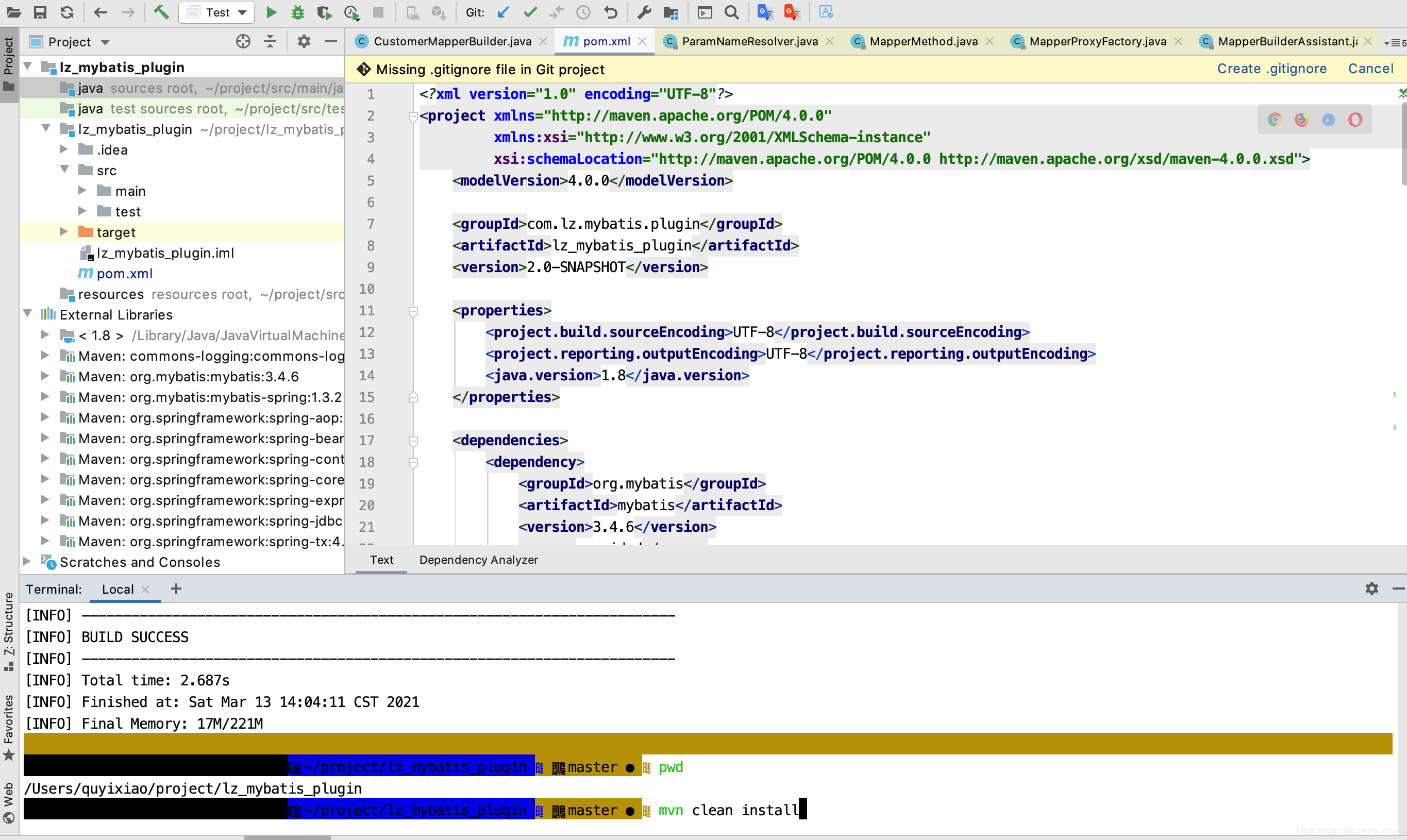Cancel the gitignore notification
Viewport: 1407px width, 840px height.
[x=1370, y=69]
